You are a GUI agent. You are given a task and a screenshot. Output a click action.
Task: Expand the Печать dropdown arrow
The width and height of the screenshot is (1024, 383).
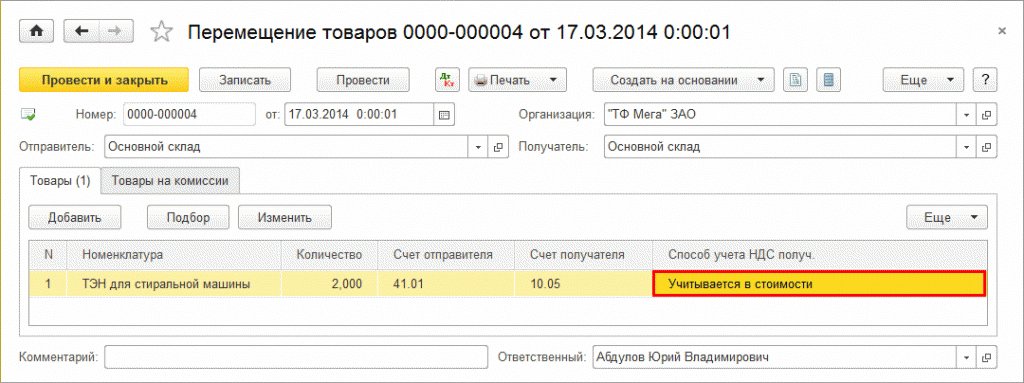pos(552,80)
